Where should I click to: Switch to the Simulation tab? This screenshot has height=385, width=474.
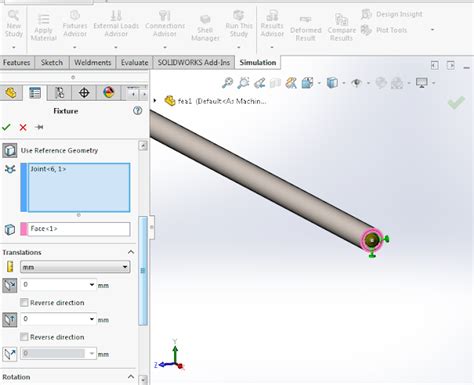pyautogui.click(x=258, y=62)
